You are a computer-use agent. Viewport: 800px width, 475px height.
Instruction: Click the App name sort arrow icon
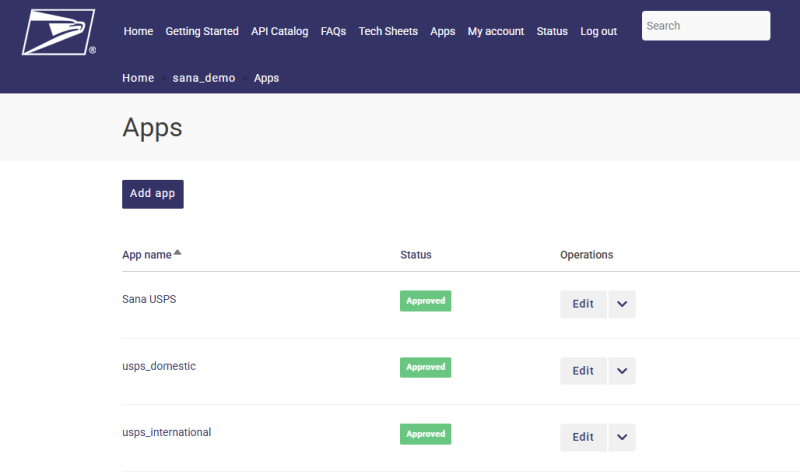tap(177, 252)
